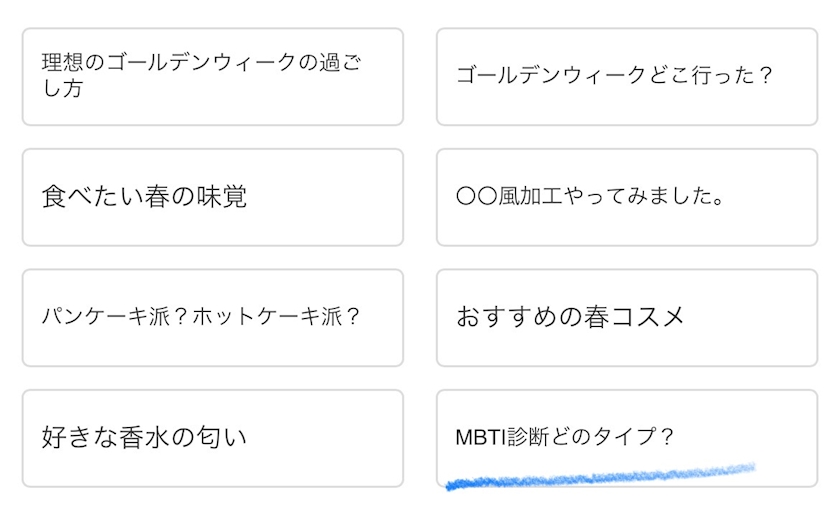The image size is (840, 523).
Task: Click the 好きな香水の匂い text
Action: coord(144,438)
